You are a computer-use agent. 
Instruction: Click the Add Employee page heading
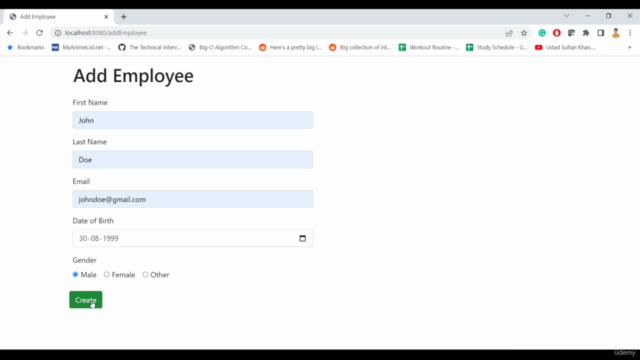pos(133,76)
